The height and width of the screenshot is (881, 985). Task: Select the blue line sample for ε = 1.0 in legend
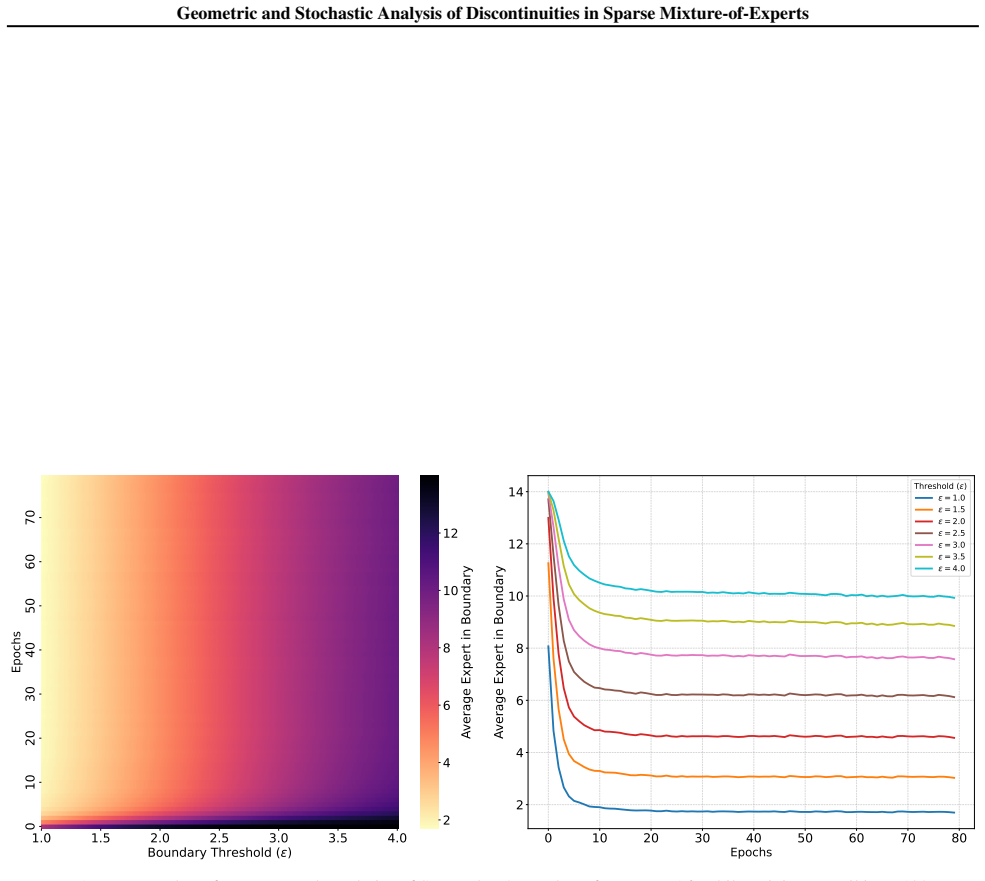click(x=923, y=498)
